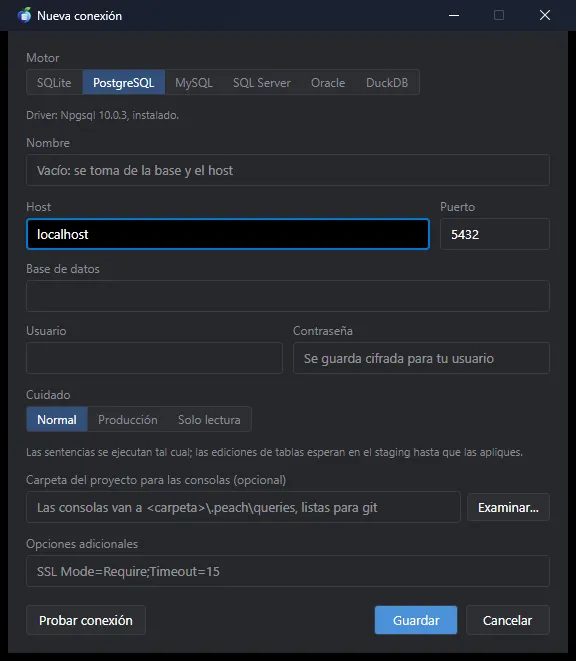Click the project folder path field
Screen dimensions: 576x661
tap(243, 507)
